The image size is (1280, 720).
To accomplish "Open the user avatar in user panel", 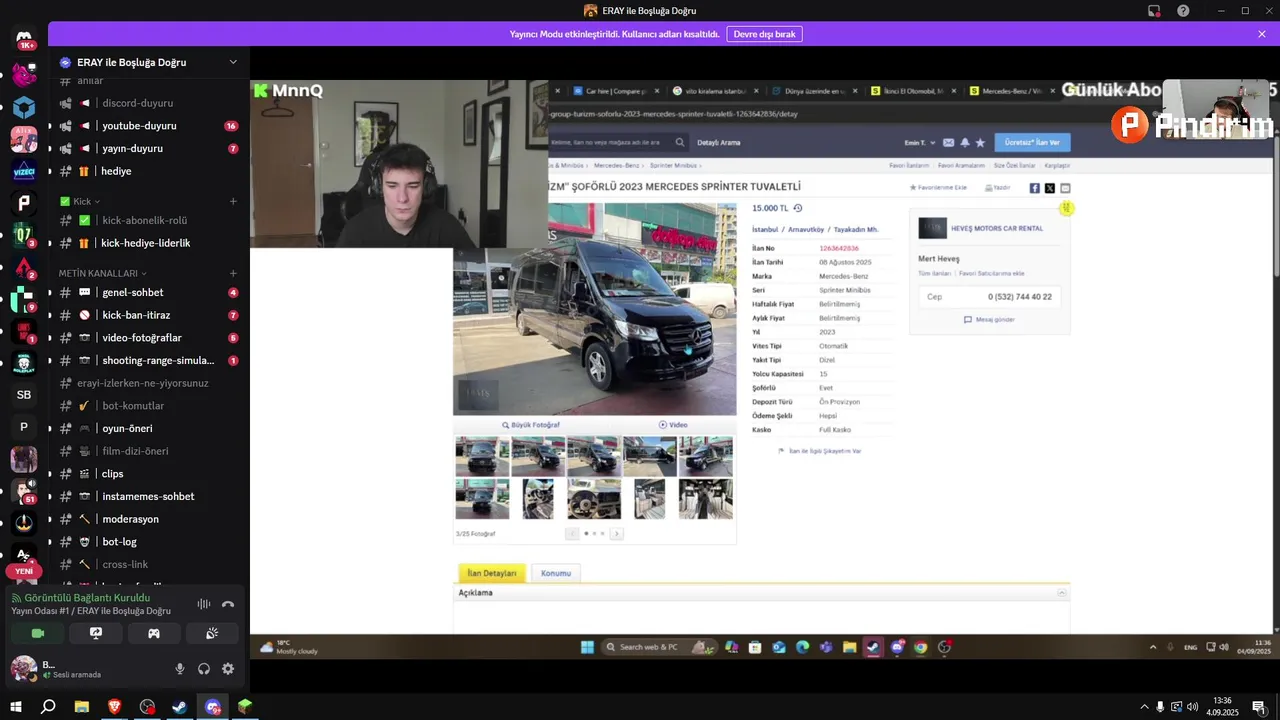I will (23, 667).
